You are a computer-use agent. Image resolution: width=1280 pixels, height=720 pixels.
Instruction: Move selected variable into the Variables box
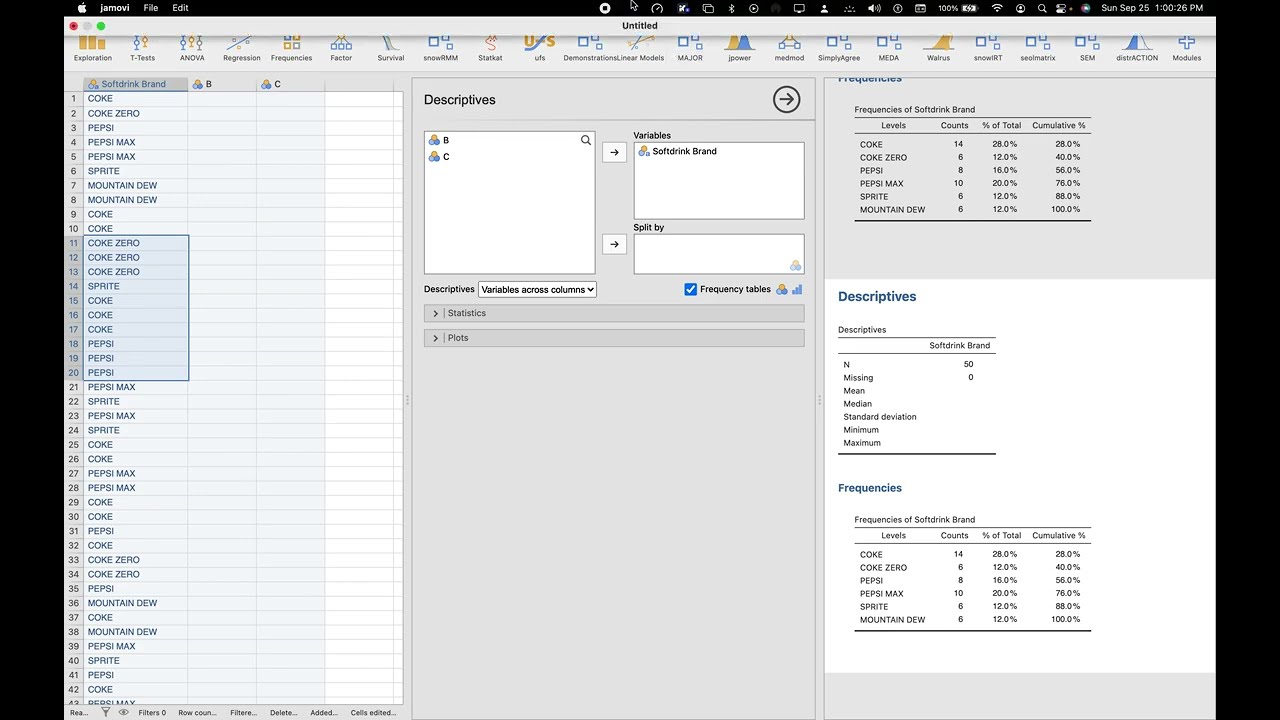point(614,152)
